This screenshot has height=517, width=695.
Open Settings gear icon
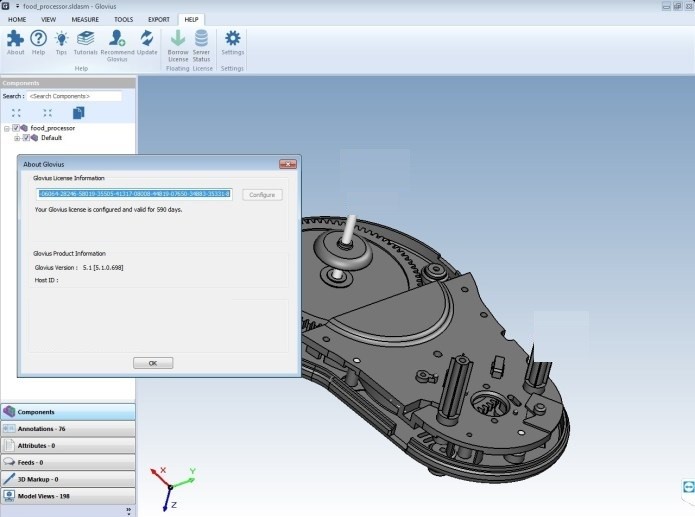point(232,39)
